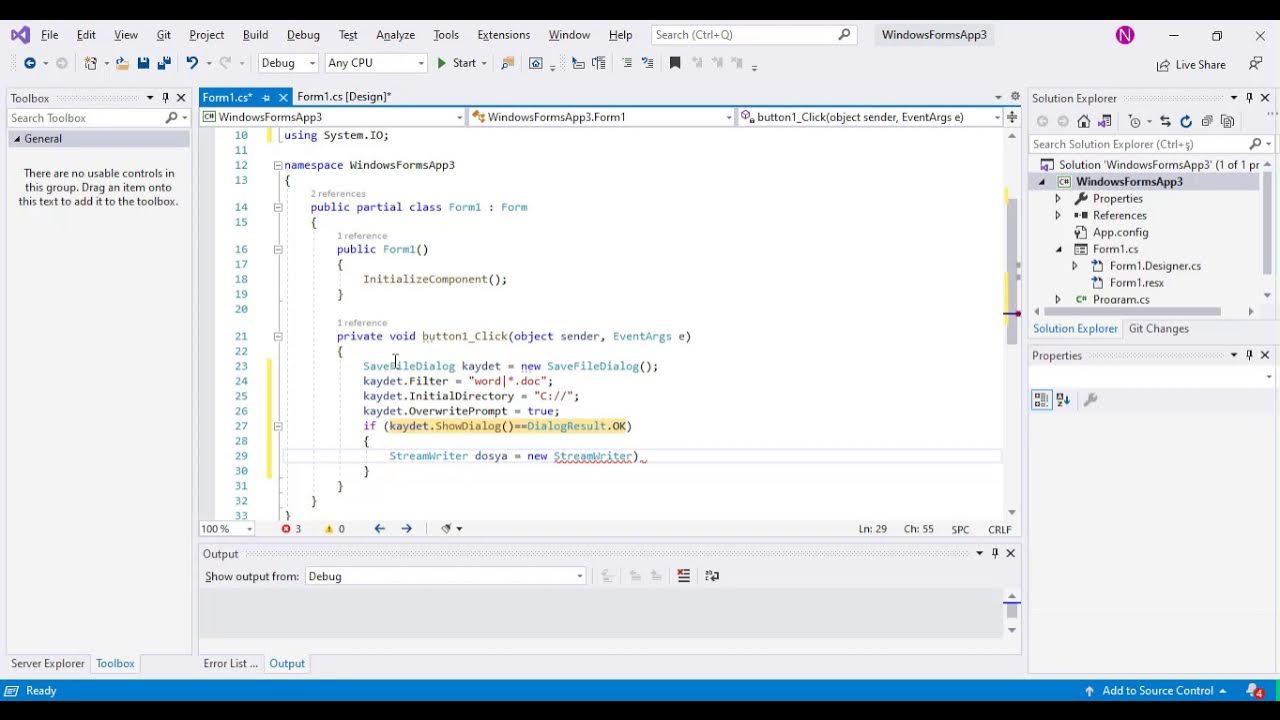
Task: Expand the Properties node in Solution Explorer
Action: (x=1058, y=198)
